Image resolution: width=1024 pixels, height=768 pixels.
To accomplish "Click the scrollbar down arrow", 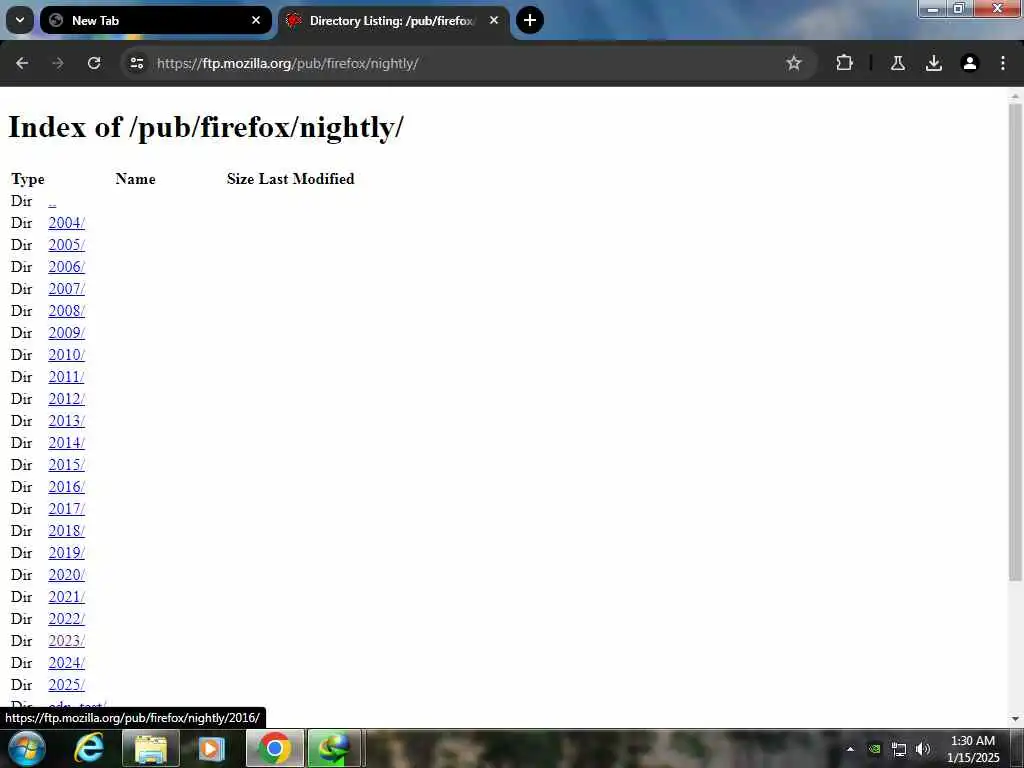I will pos(1015,719).
